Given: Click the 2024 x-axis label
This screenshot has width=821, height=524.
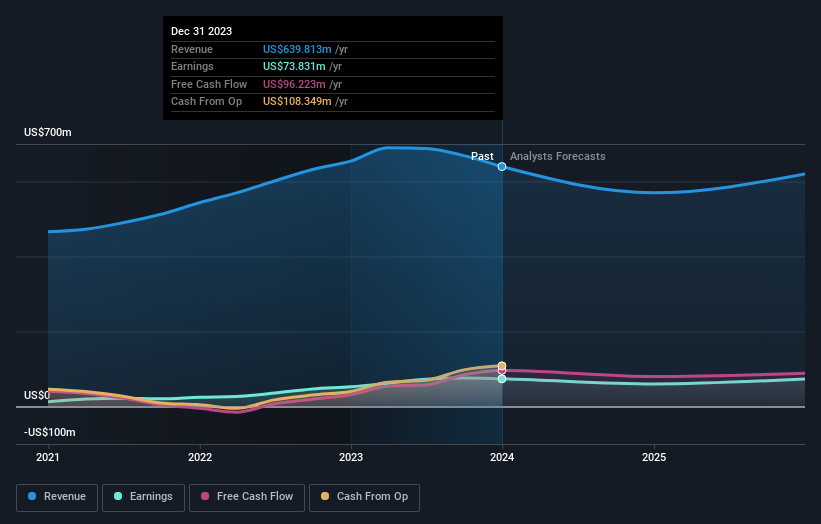Looking at the screenshot, I should [502, 458].
